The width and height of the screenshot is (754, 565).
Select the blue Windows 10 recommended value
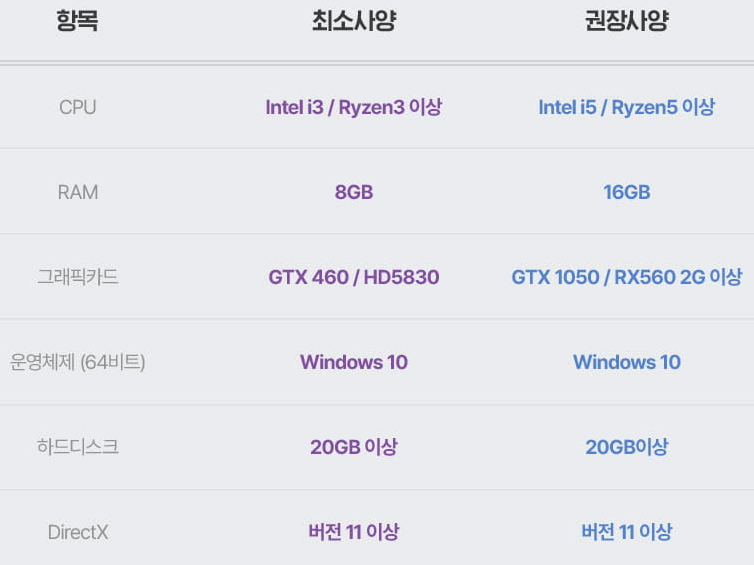click(x=627, y=362)
